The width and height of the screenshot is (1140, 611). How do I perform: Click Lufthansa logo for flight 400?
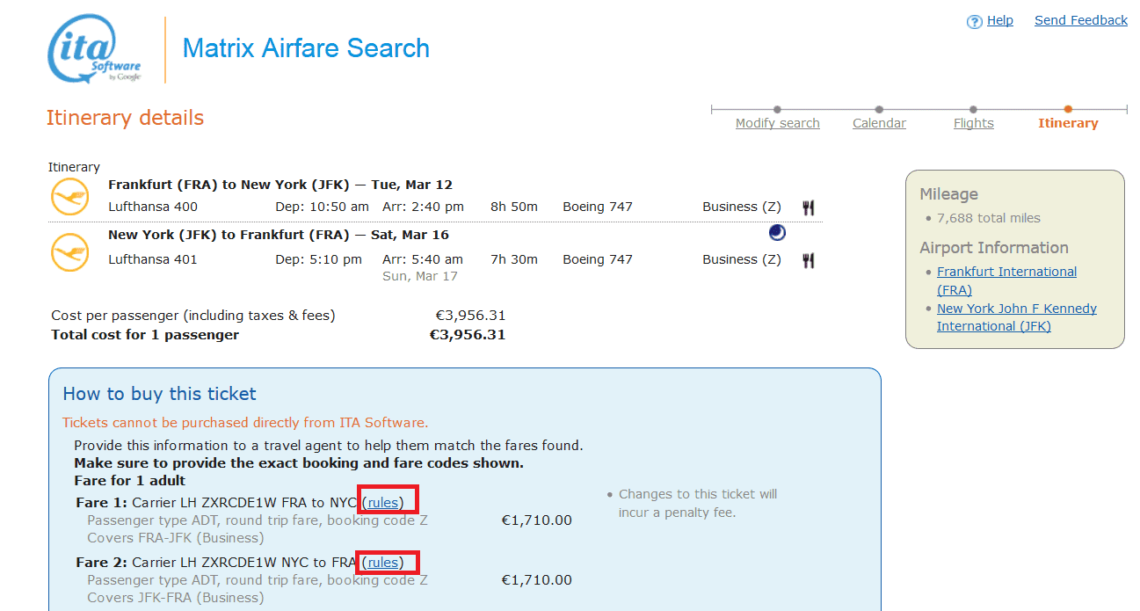70,197
